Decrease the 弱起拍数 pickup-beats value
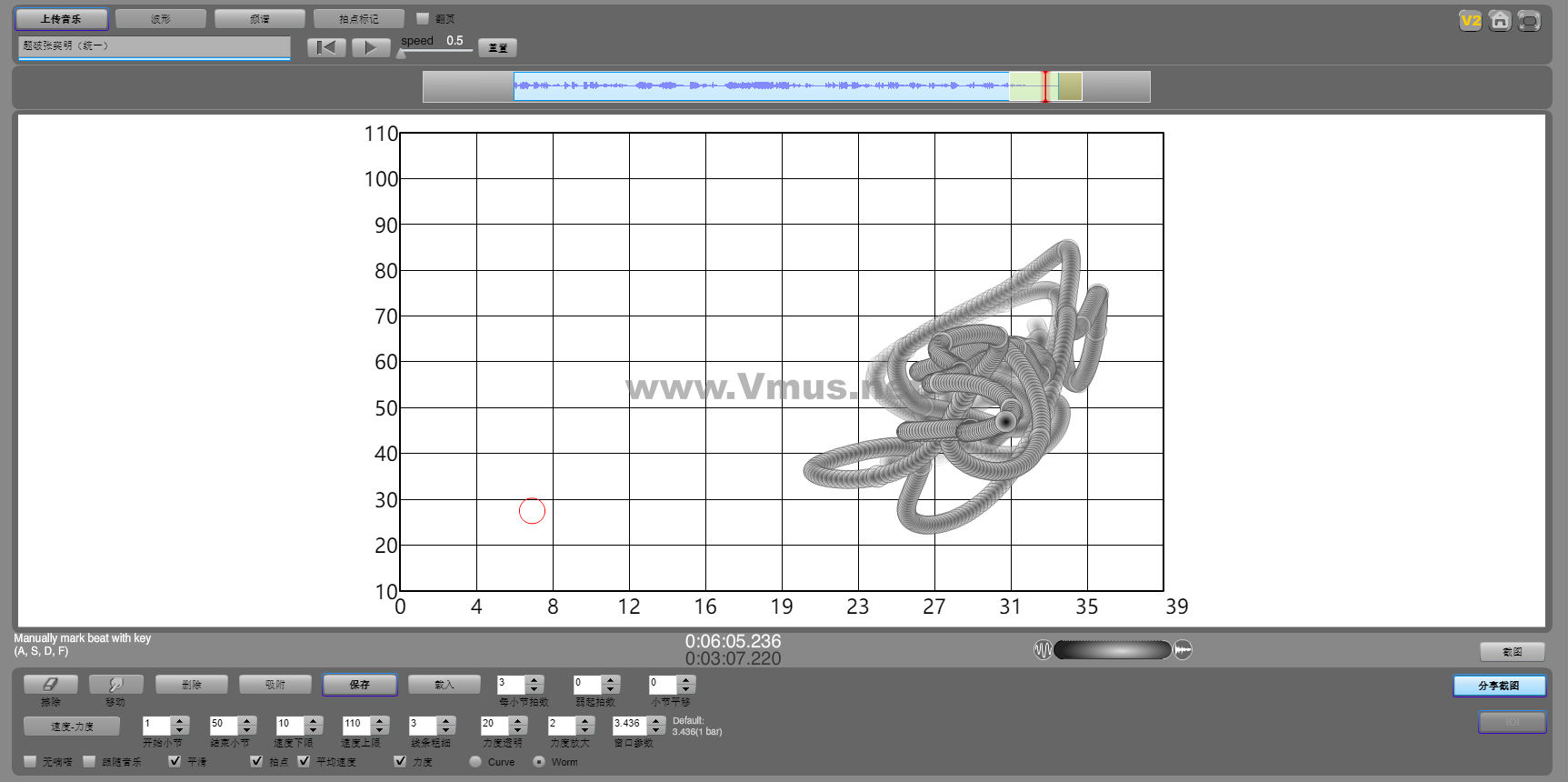Image resolution: width=1568 pixels, height=782 pixels. tap(611, 689)
